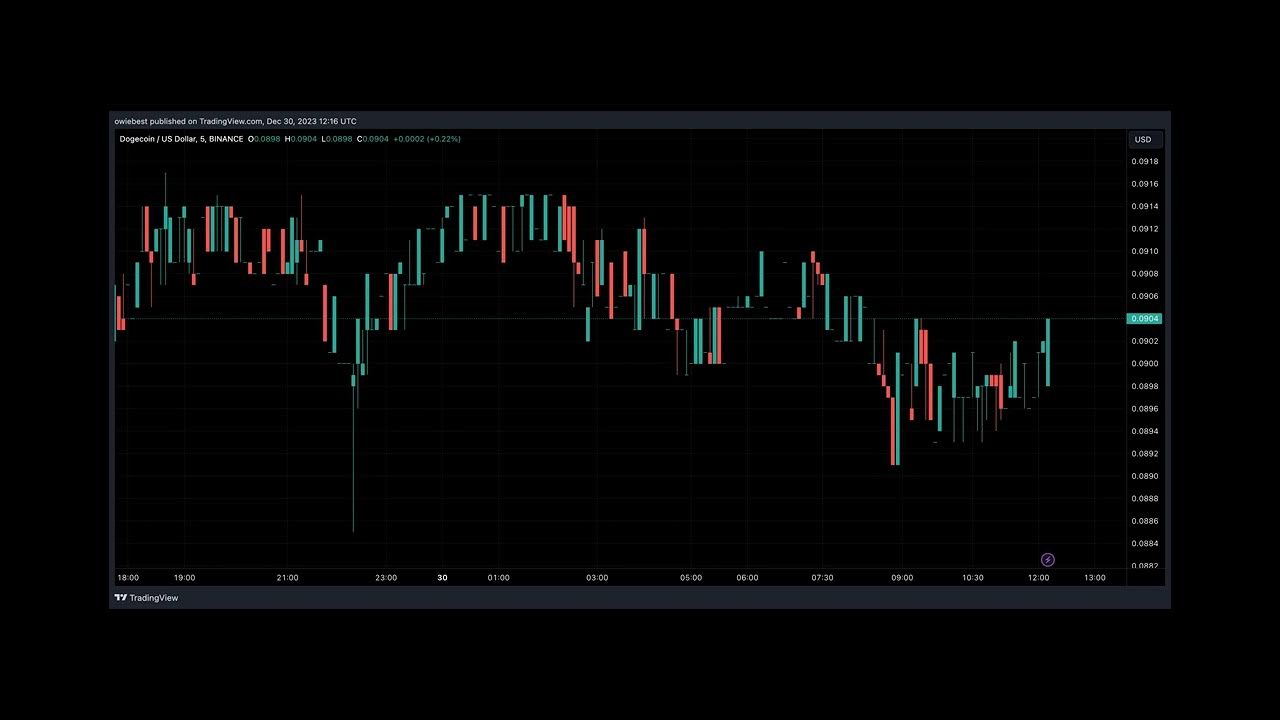The width and height of the screenshot is (1280, 720).
Task: Select the 03:00 time axis label
Action: (597, 578)
